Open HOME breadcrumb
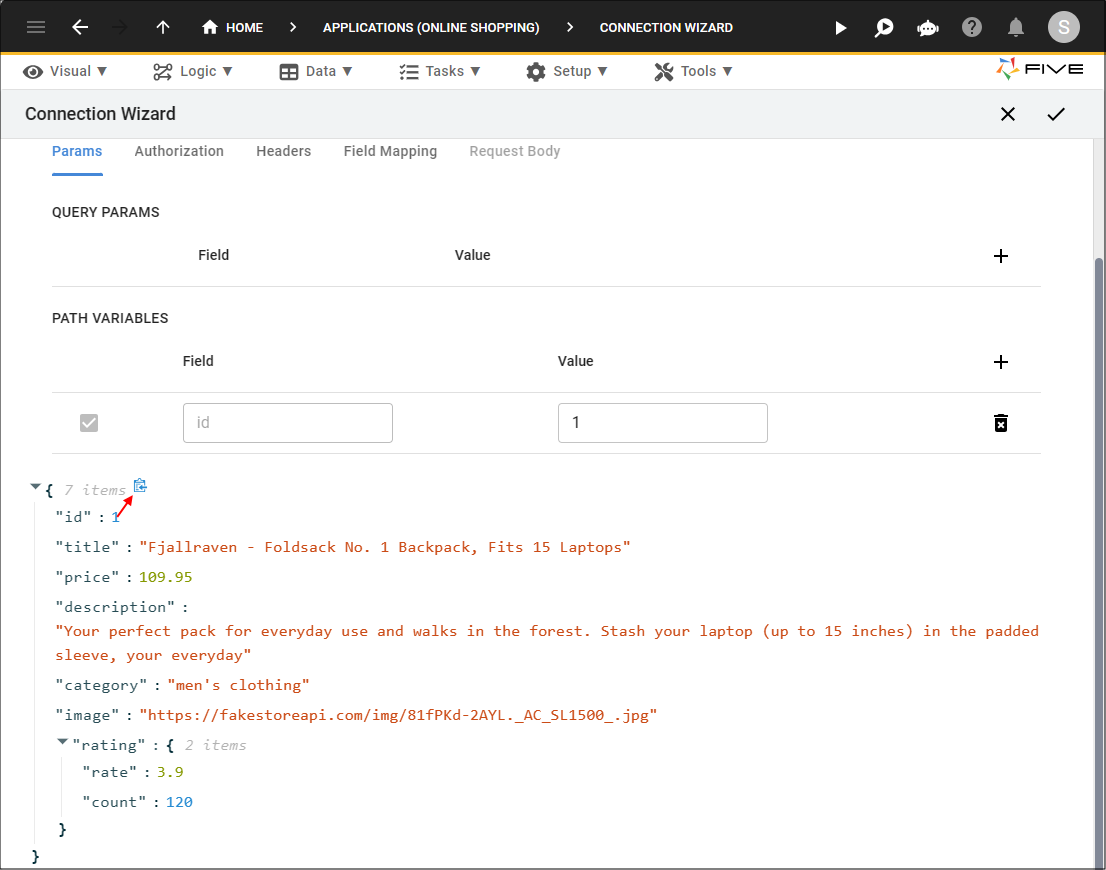This screenshot has height=870, width=1106. tap(232, 28)
